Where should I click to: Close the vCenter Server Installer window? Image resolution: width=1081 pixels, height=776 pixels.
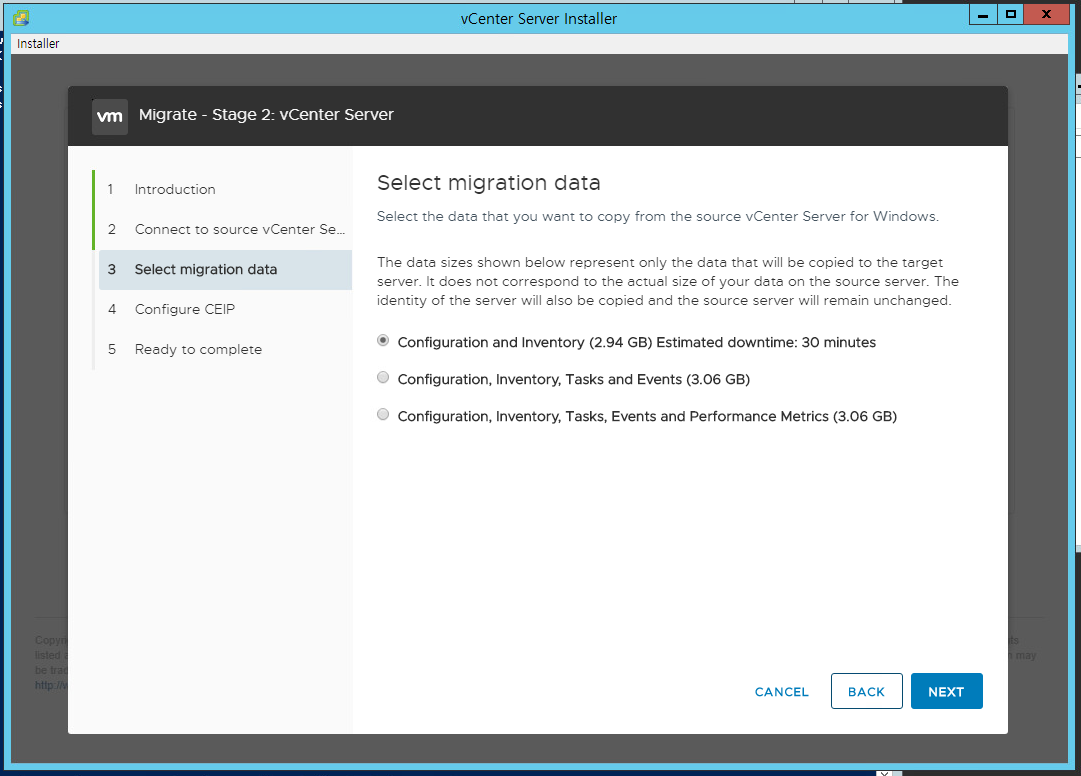pyautogui.click(x=1046, y=14)
